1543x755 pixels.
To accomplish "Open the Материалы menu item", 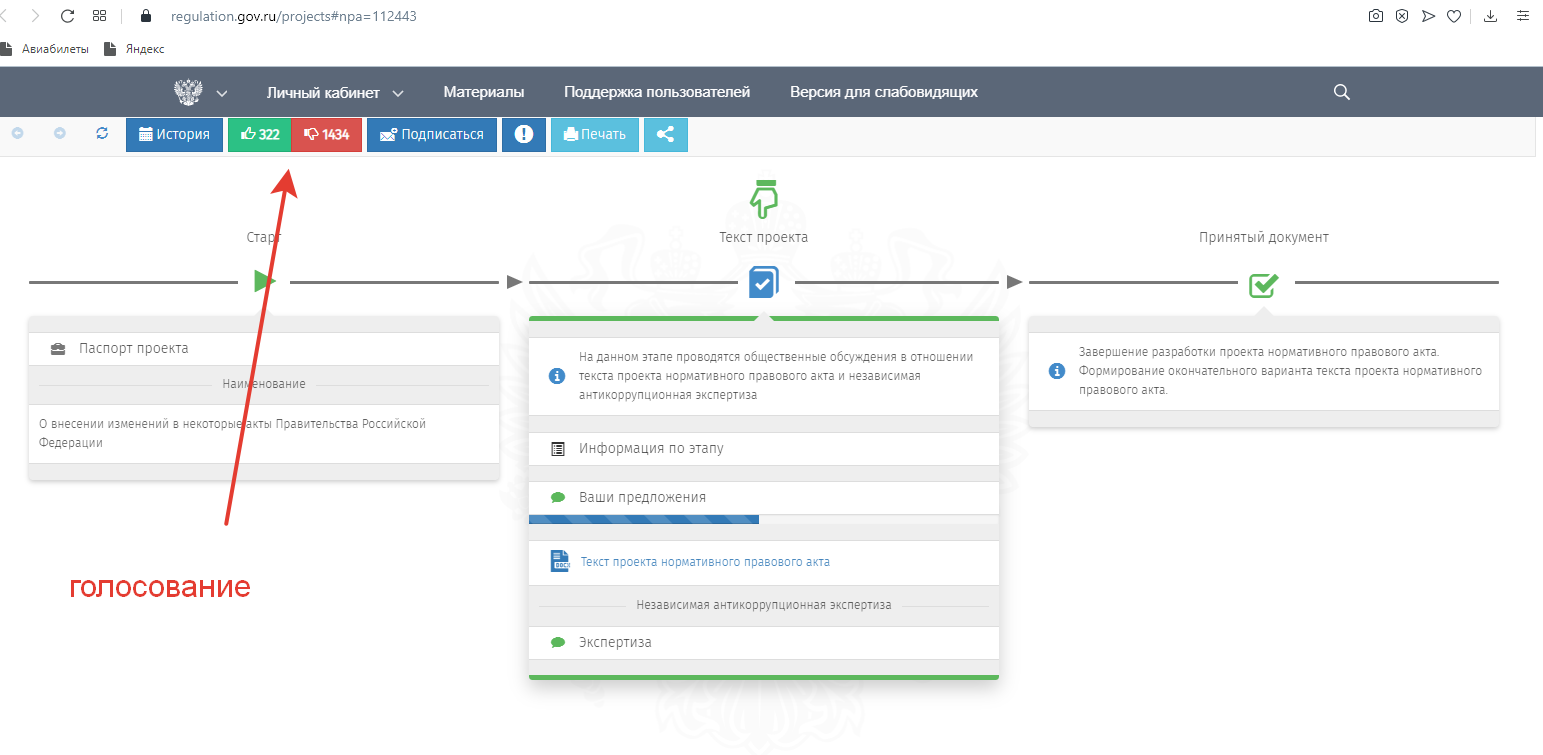I will [483, 92].
